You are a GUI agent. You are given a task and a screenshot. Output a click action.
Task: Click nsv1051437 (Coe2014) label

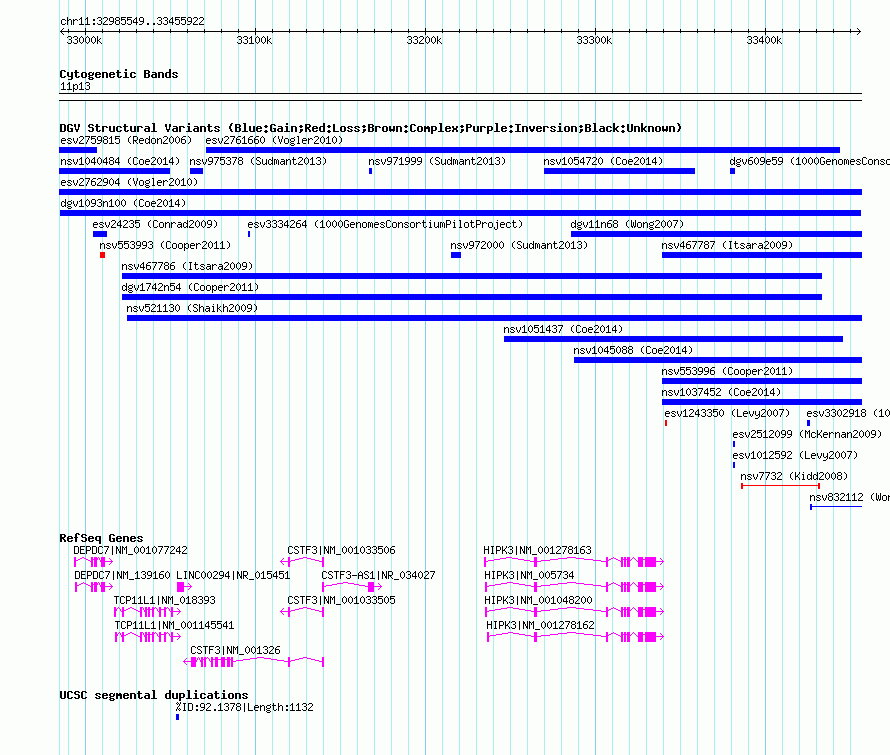tap(563, 329)
